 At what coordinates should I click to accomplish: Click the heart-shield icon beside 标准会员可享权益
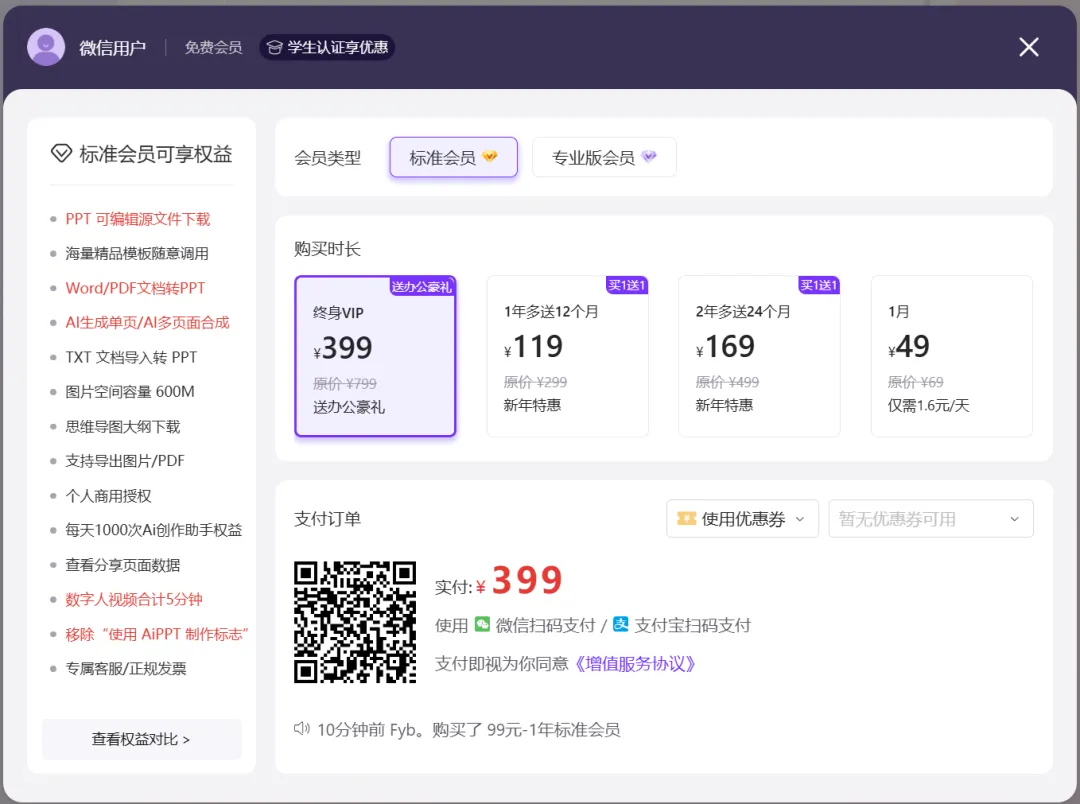[x=61, y=153]
